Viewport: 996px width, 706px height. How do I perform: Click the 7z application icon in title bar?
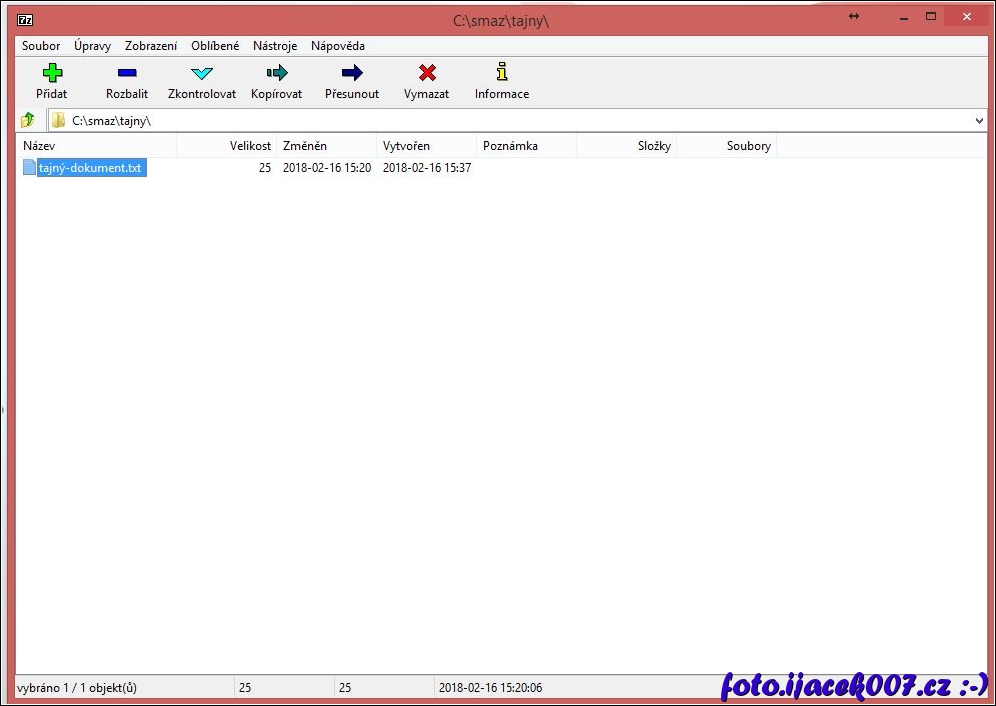(x=25, y=19)
